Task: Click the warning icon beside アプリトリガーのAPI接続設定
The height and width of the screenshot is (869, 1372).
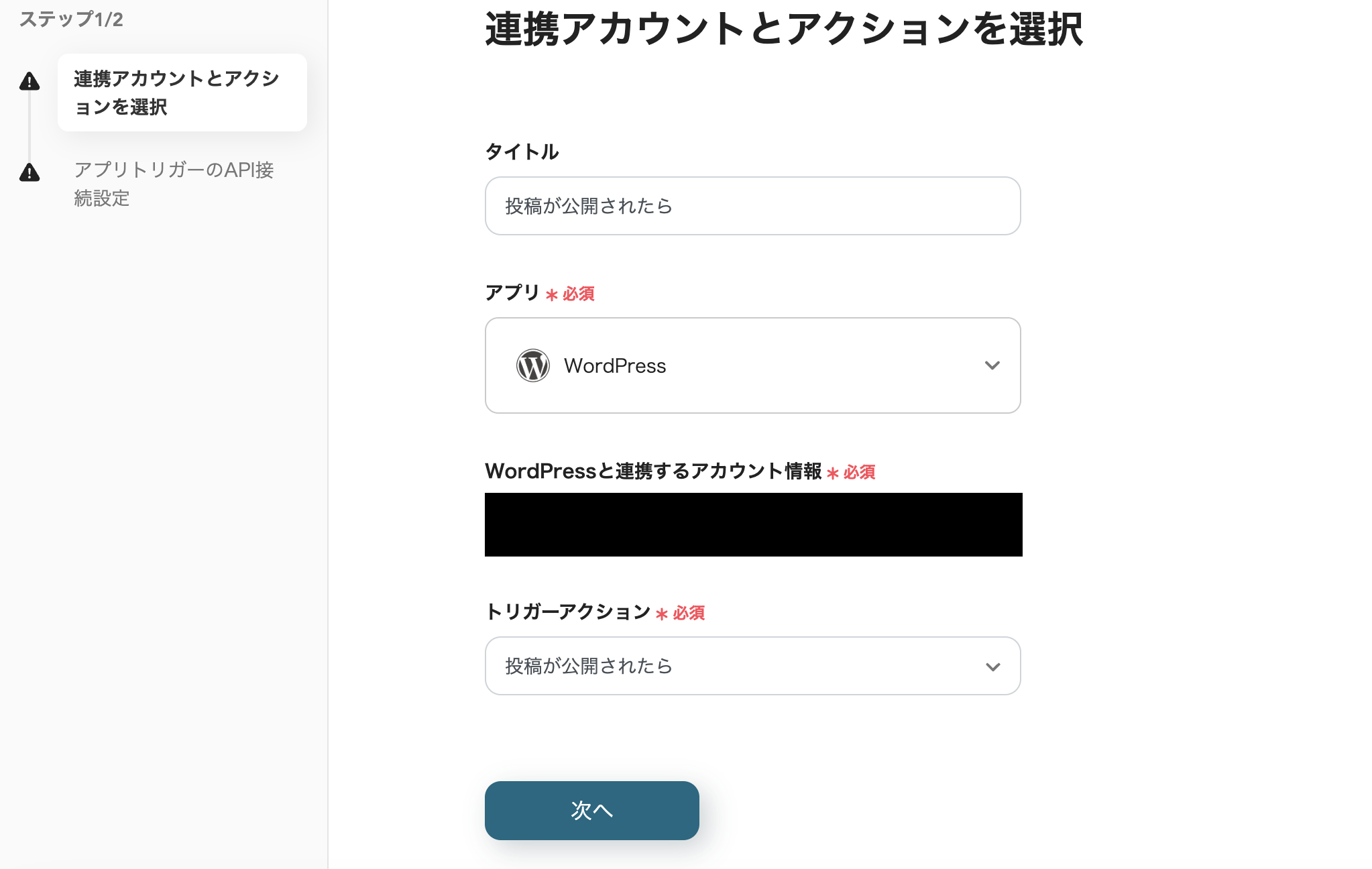Action: tap(30, 173)
